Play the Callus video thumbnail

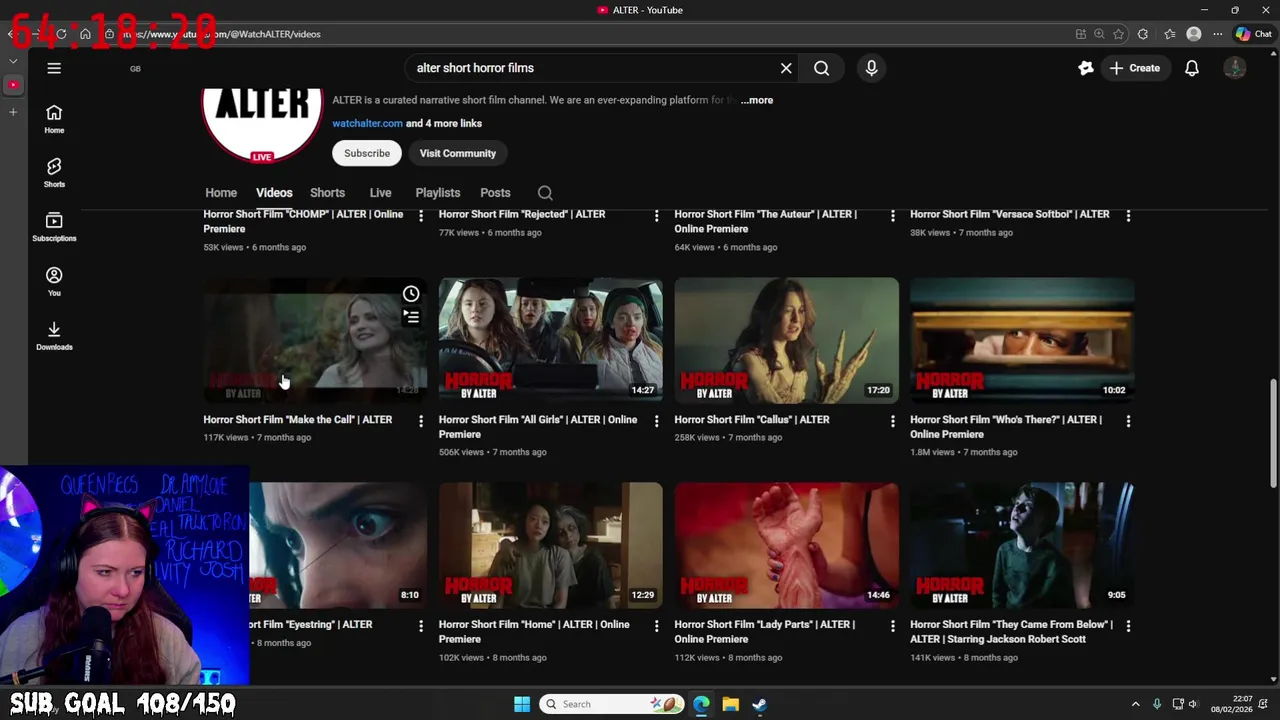point(786,340)
